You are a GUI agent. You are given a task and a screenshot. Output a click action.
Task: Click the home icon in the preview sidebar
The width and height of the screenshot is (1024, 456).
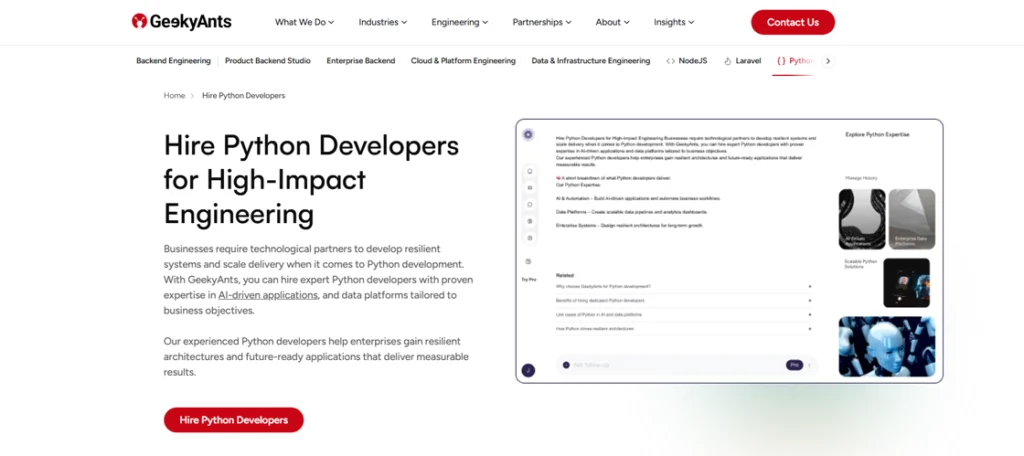tap(529, 171)
